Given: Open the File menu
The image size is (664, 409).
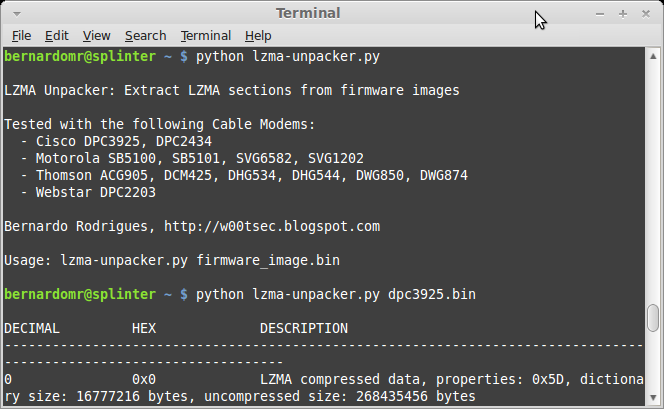Looking at the screenshot, I should pyautogui.click(x=21, y=35).
